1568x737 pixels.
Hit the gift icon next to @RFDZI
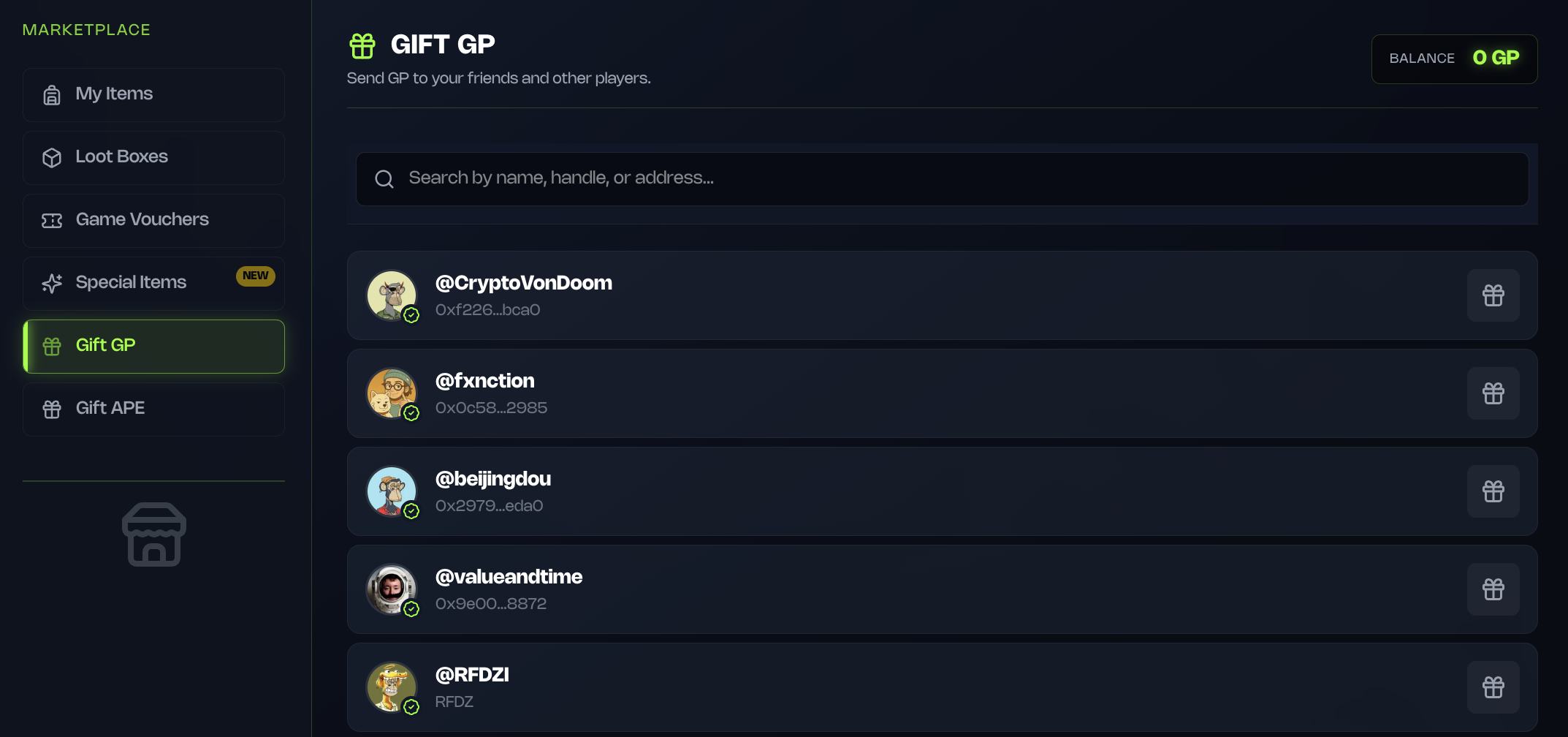1493,687
